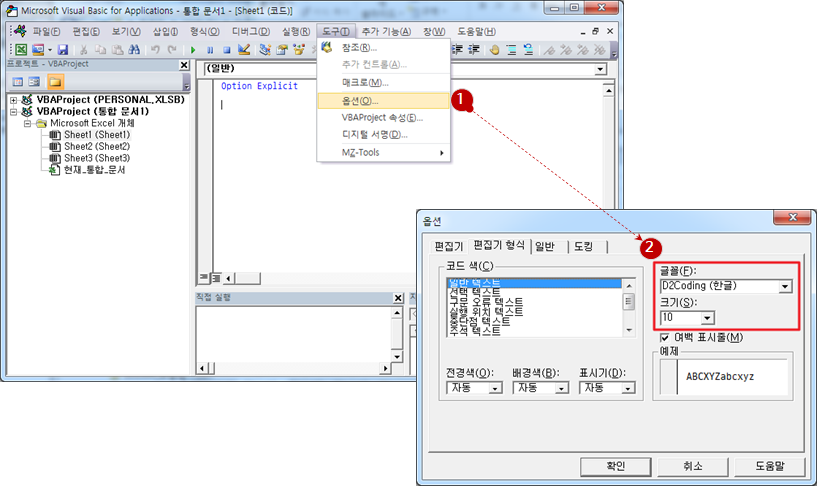Close the 프로젝트 panel

[184, 65]
